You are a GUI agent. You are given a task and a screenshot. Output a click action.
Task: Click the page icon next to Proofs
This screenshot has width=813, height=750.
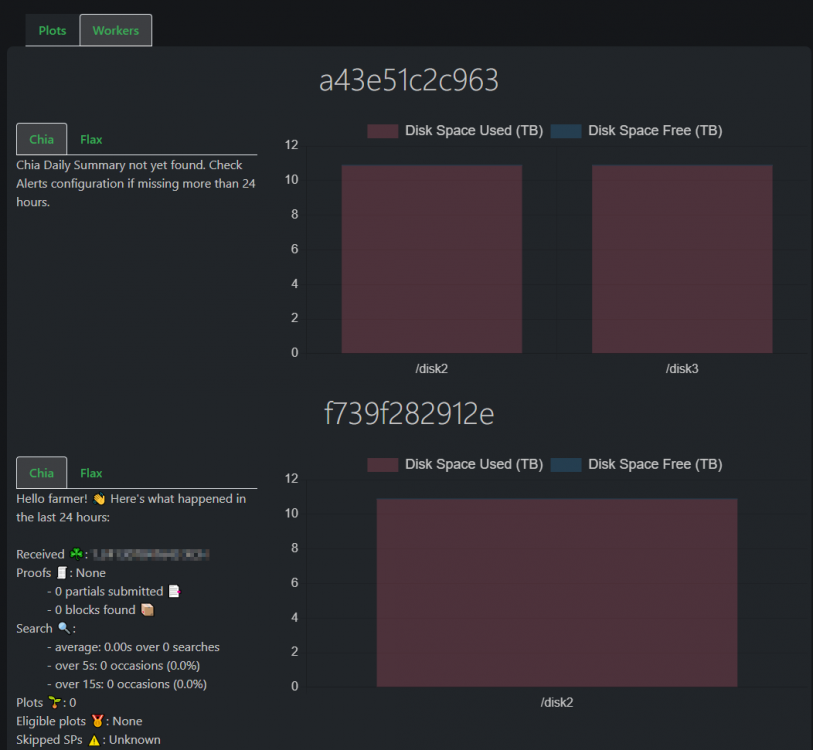(62, 573)
